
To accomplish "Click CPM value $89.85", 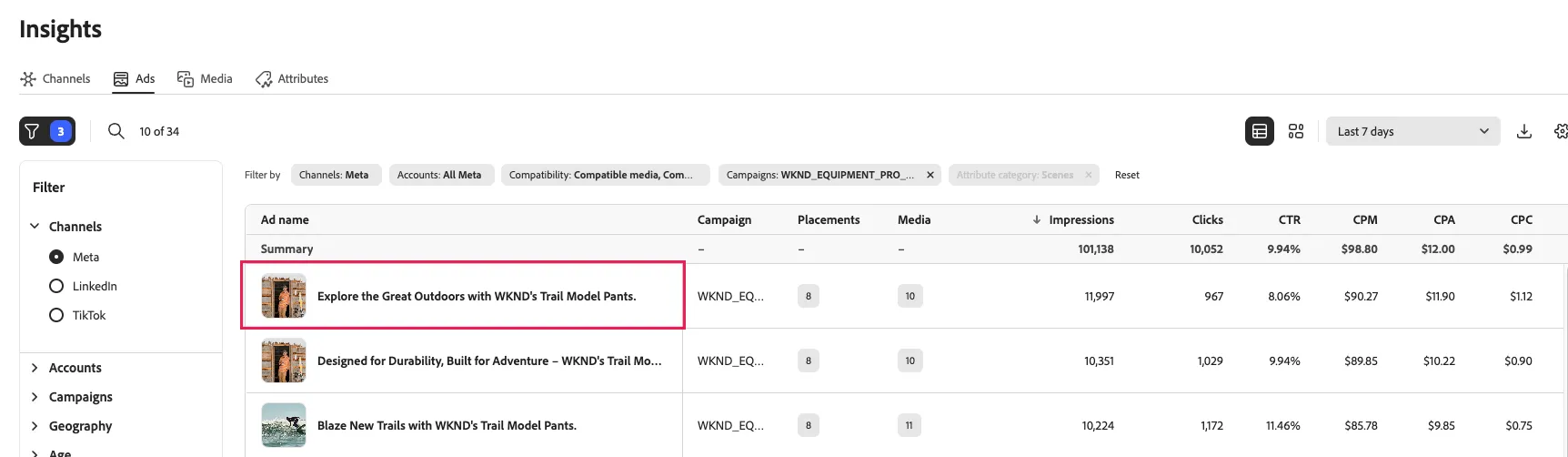I will [1361, 361].
